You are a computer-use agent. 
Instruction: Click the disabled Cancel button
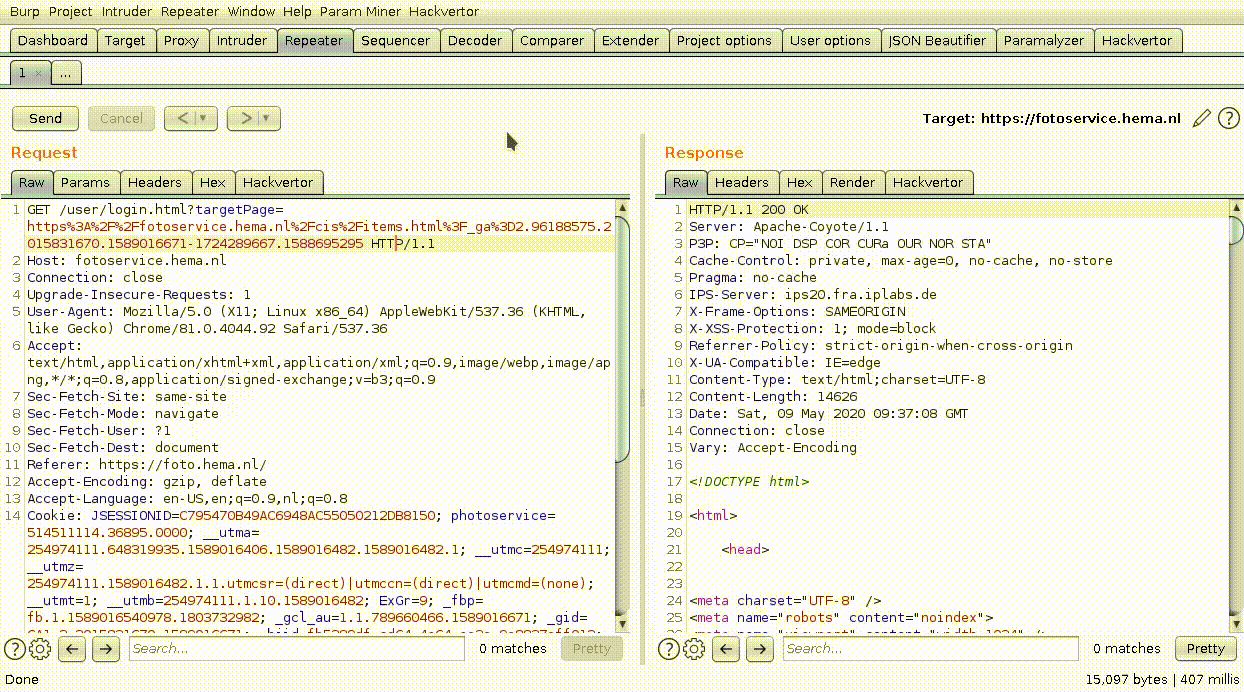pos(121,118)
